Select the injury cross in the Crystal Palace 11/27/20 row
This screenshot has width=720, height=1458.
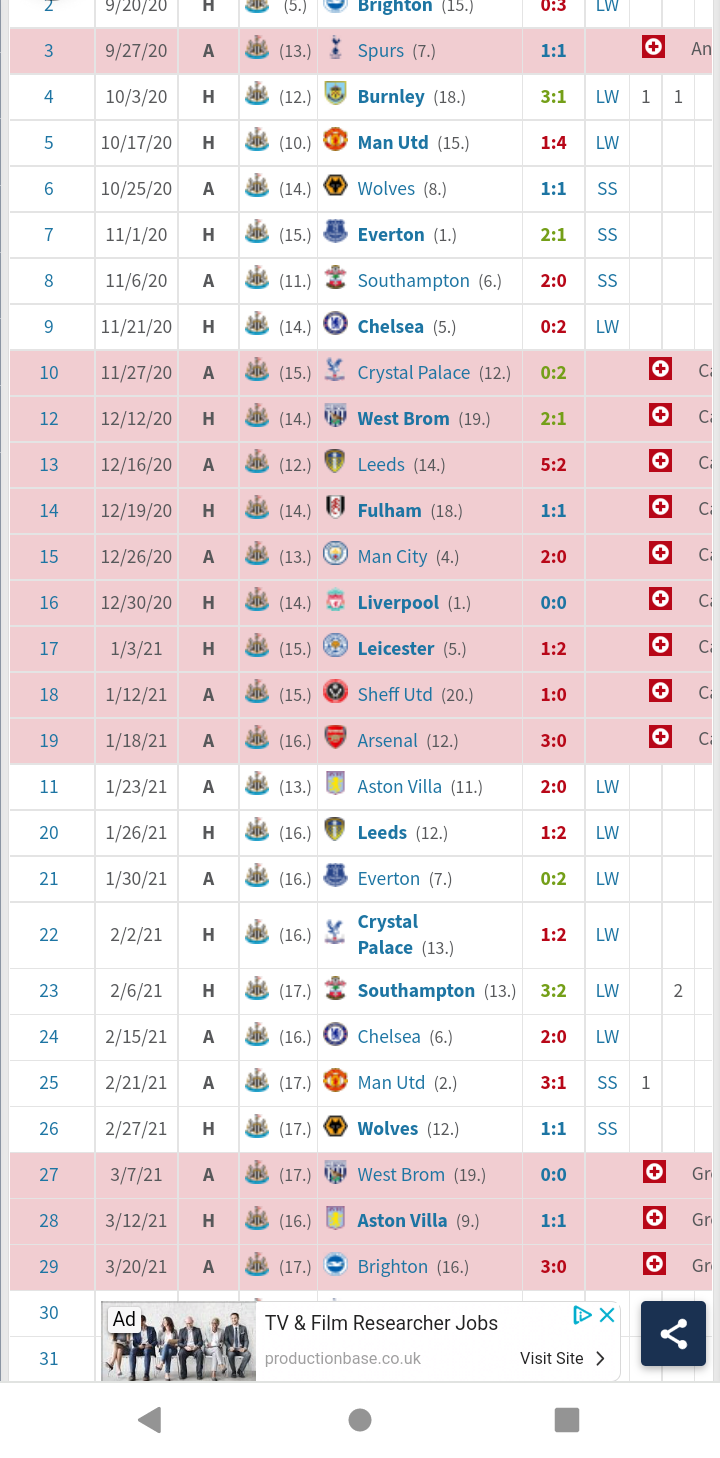[x=660, y=369]
